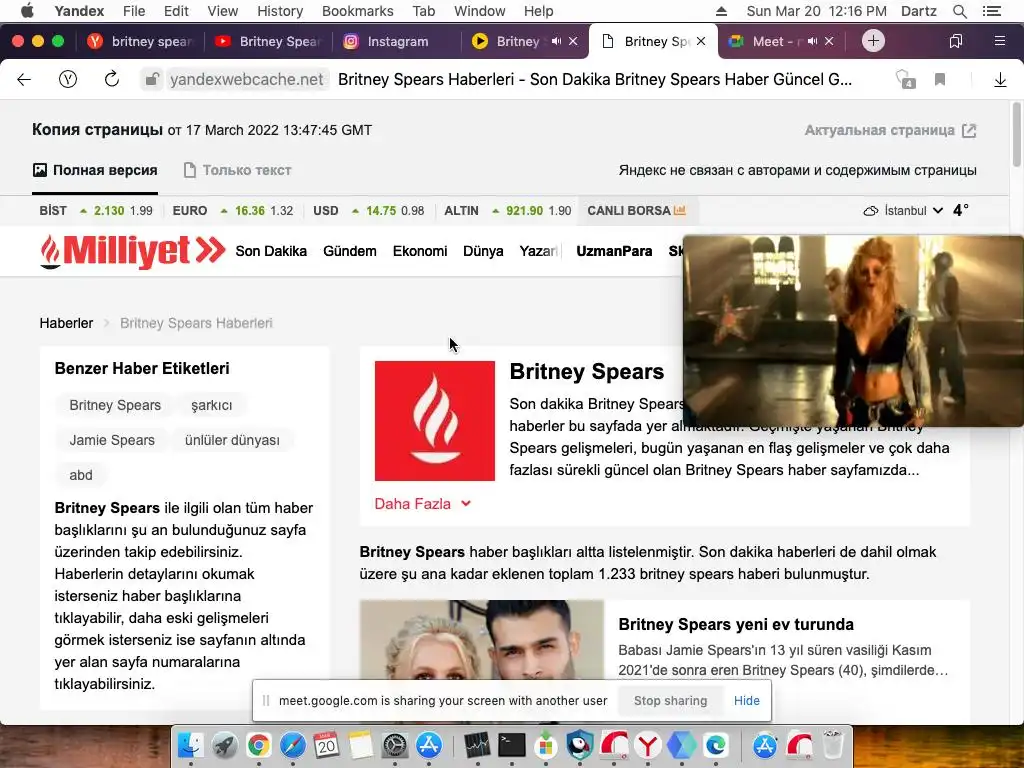Screen dimensions: 1024x768
Task: Click the yandexwebcache.net address field
Action: [x=246, y=80]
